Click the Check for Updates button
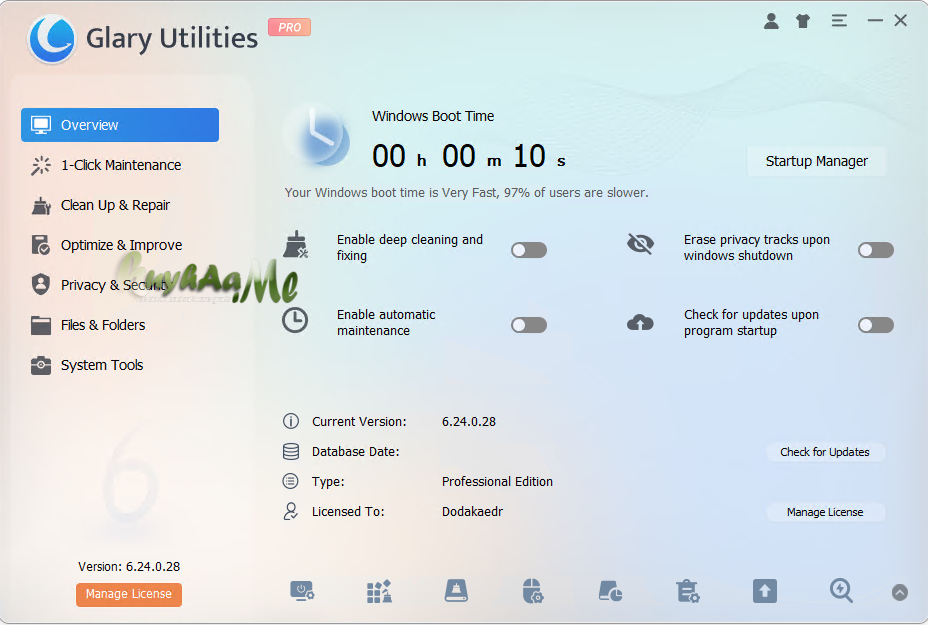The height and width of the screenshot is (625, 928). [825, 452]
